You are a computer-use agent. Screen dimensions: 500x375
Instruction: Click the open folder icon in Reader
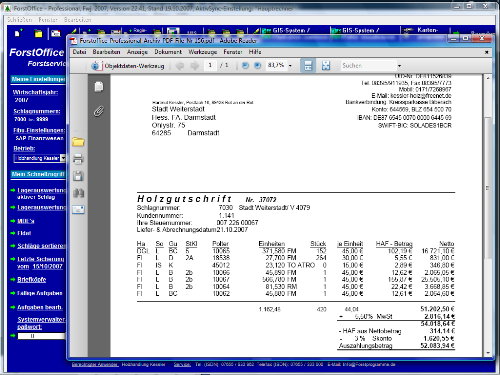[78, 142]
